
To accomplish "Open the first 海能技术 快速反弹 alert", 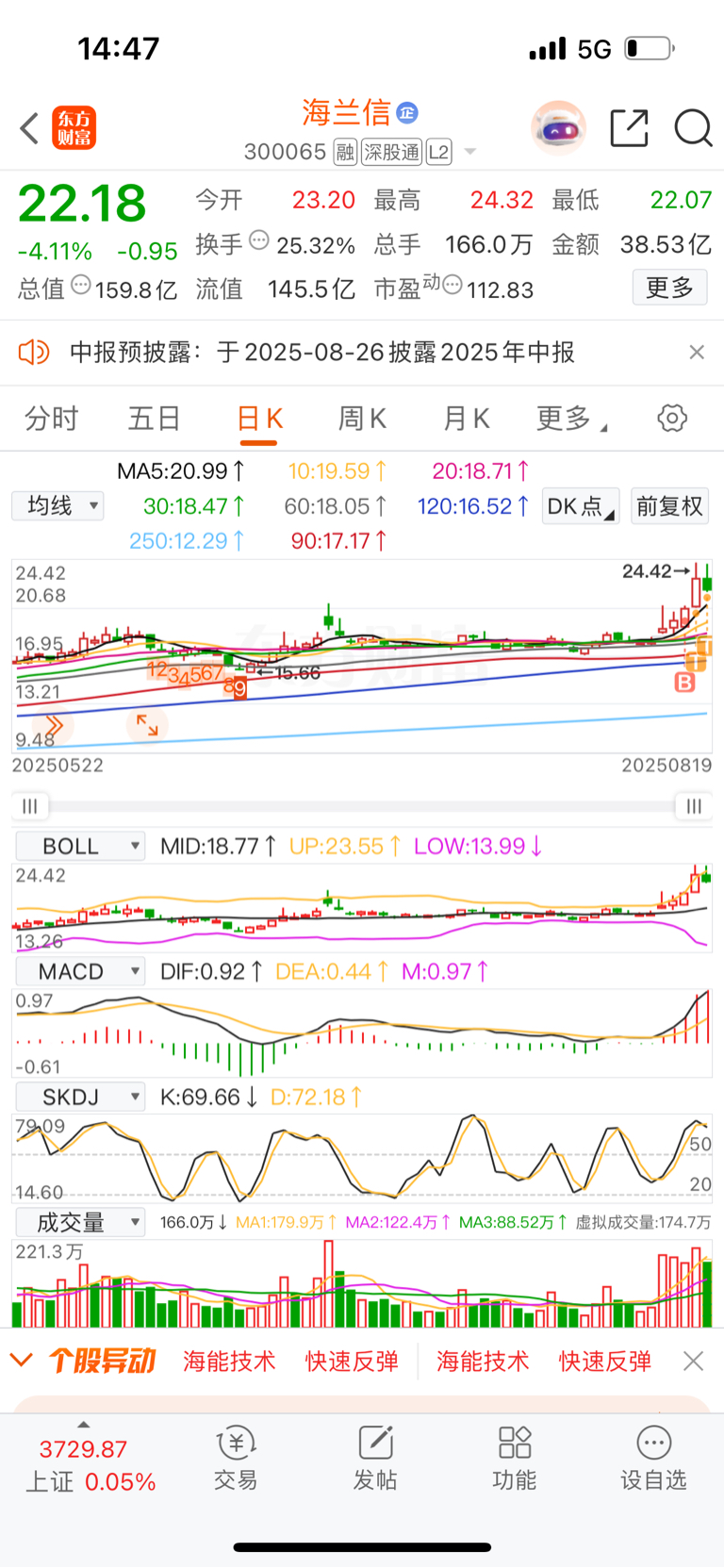I will pos(290,1361).
